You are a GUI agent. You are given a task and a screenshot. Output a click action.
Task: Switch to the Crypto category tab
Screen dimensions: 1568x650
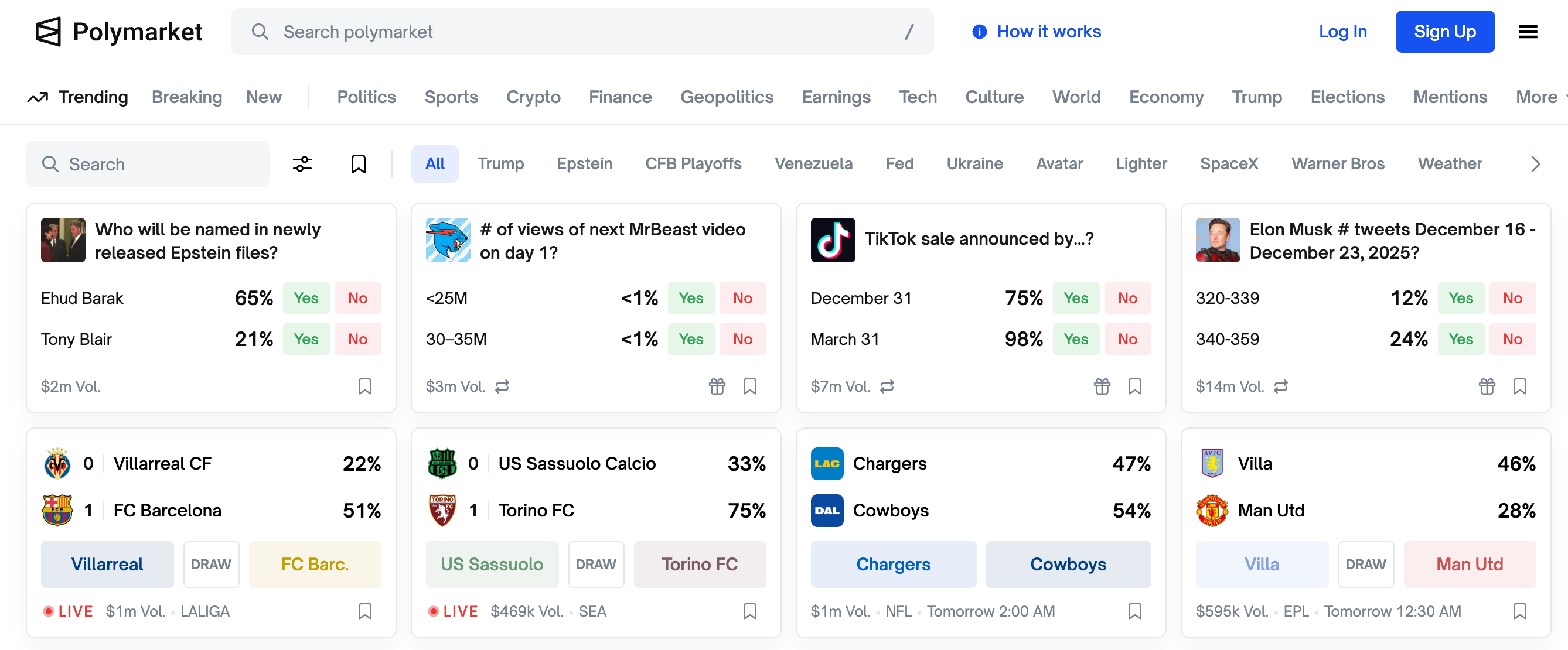pyautogui.click(x=533, y=97)
